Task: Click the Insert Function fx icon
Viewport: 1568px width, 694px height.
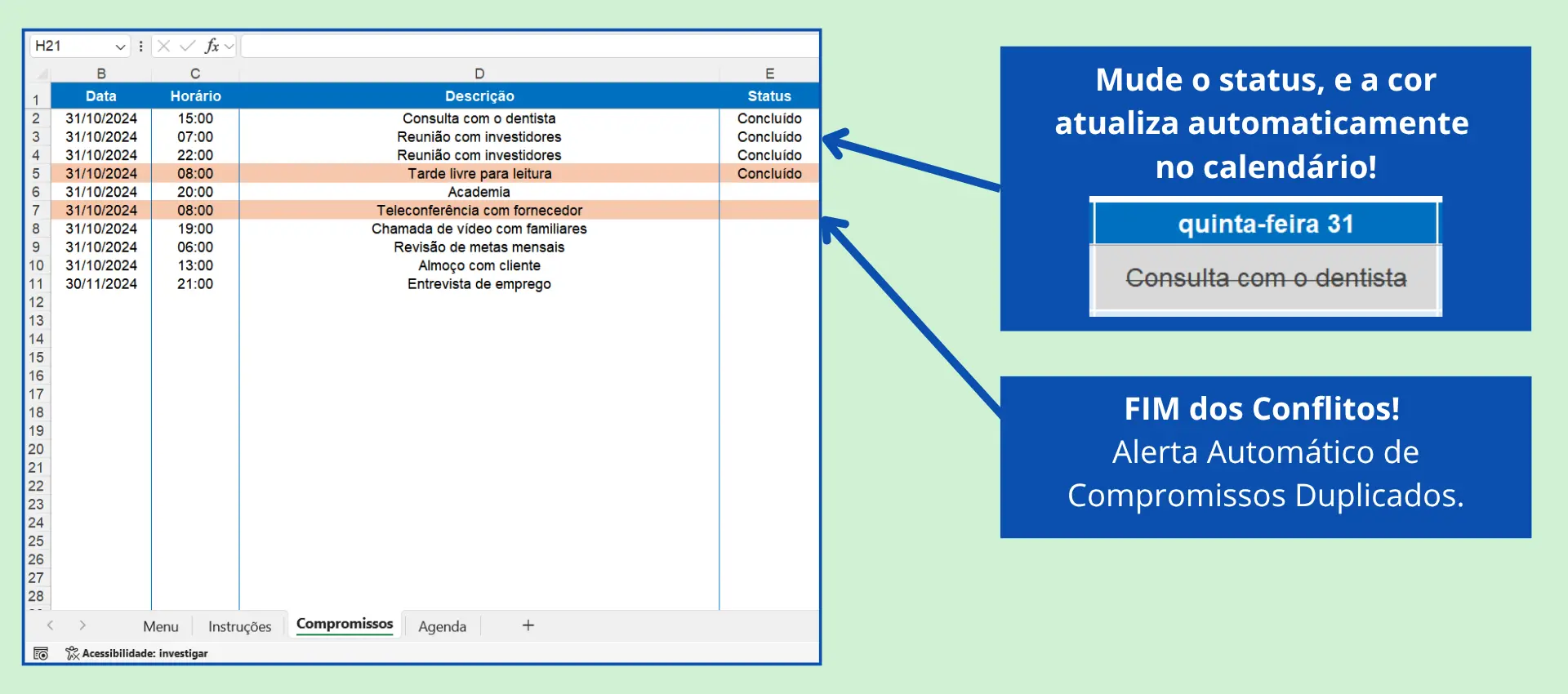Action: click(x=212, y=46)
